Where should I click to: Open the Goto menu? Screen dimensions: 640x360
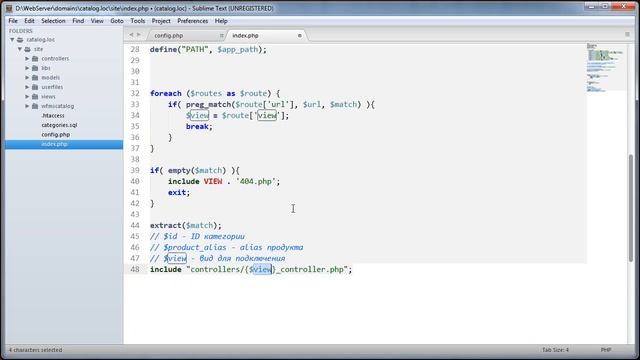[x=117, y=21]
